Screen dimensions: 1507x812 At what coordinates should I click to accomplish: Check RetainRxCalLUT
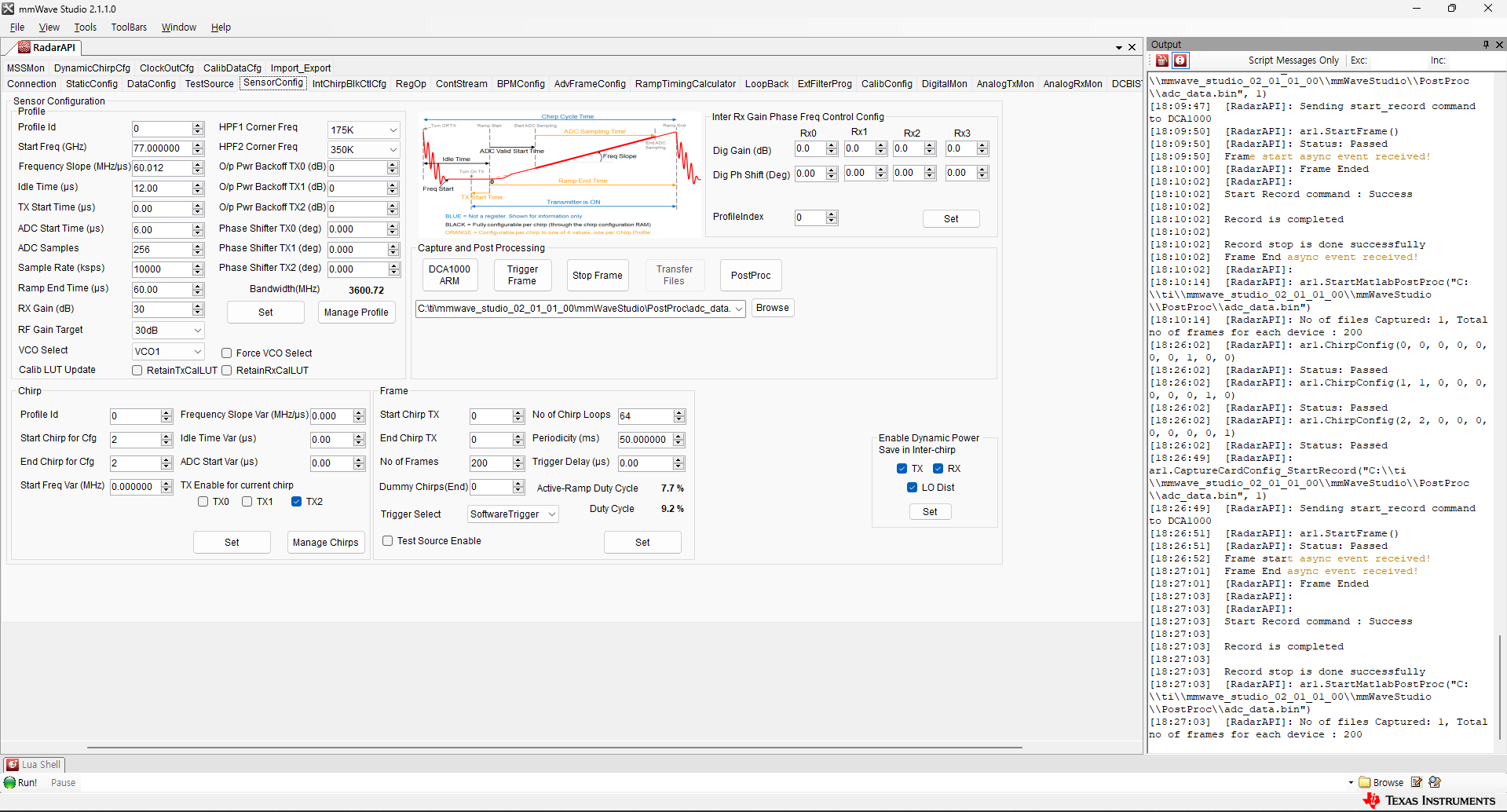pyautogui.click(x=226, y=371)
